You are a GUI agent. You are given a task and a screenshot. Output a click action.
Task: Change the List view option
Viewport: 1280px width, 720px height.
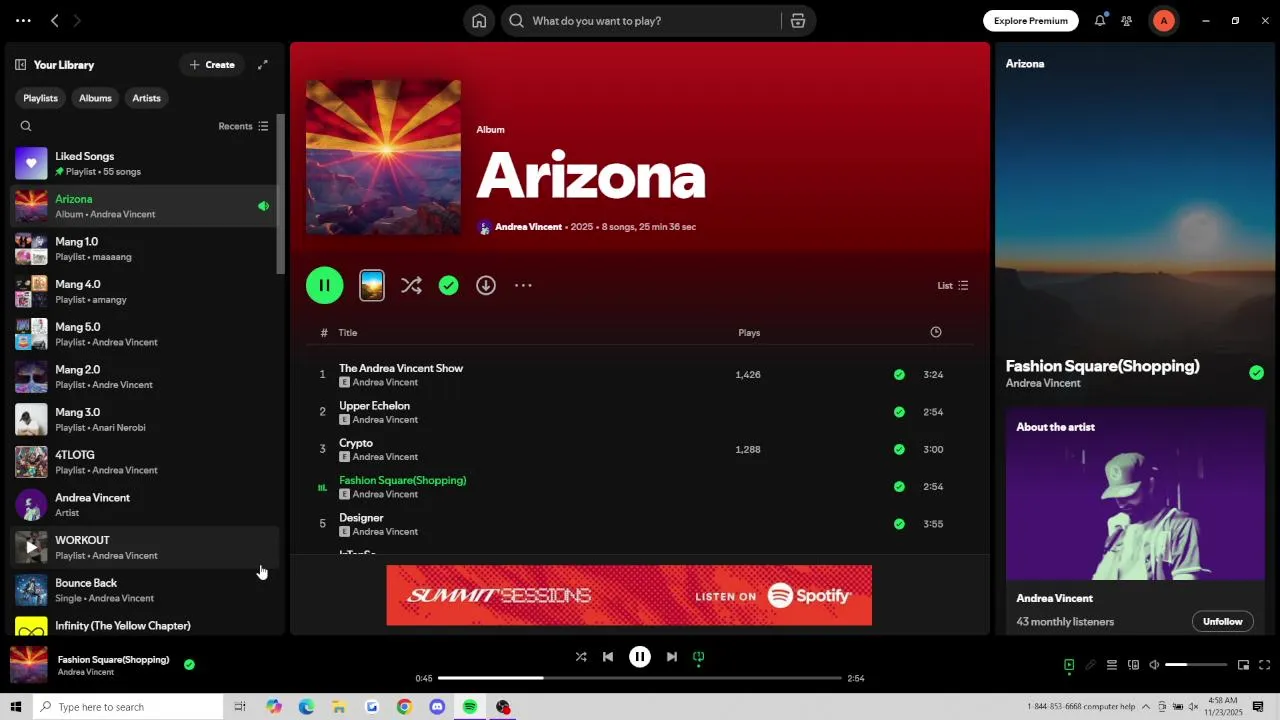click(x=953, y=286)
